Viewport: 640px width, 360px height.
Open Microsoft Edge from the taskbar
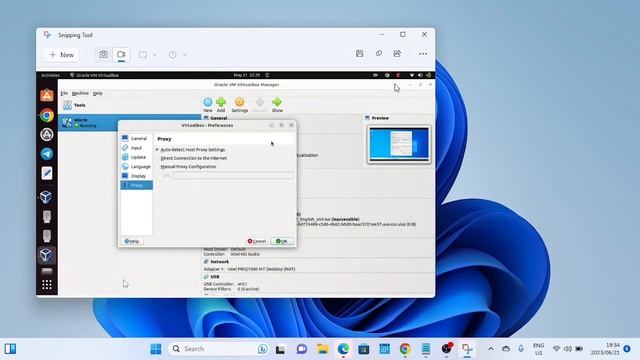(343, 349)
